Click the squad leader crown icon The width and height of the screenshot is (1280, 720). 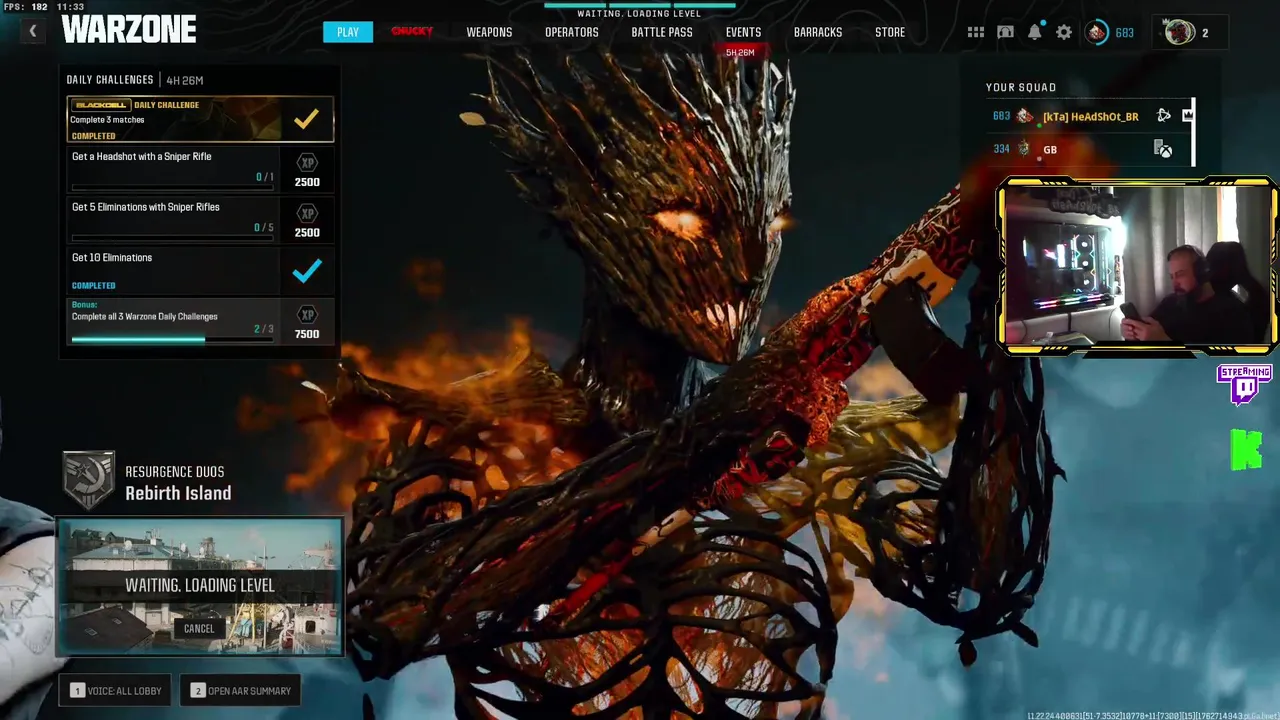pos(1188,116)
